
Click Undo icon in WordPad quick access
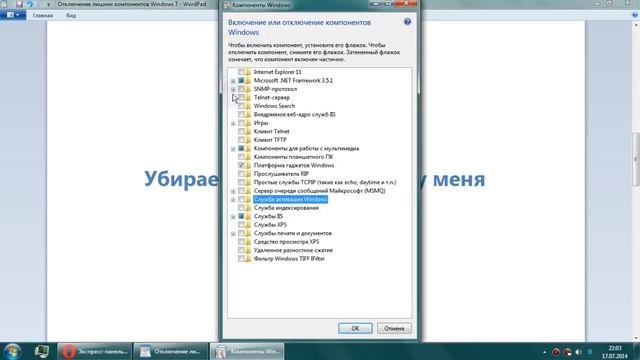(x=30, y=4)
